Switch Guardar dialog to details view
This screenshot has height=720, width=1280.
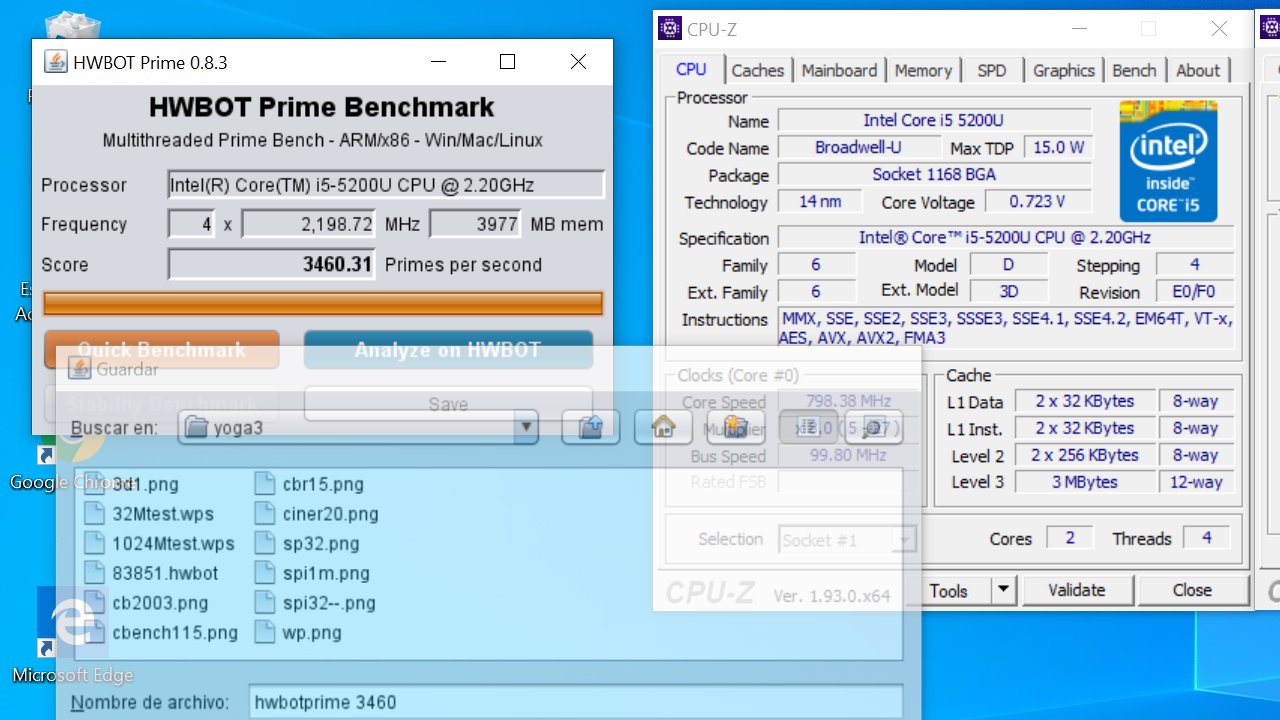pos(874,428)
